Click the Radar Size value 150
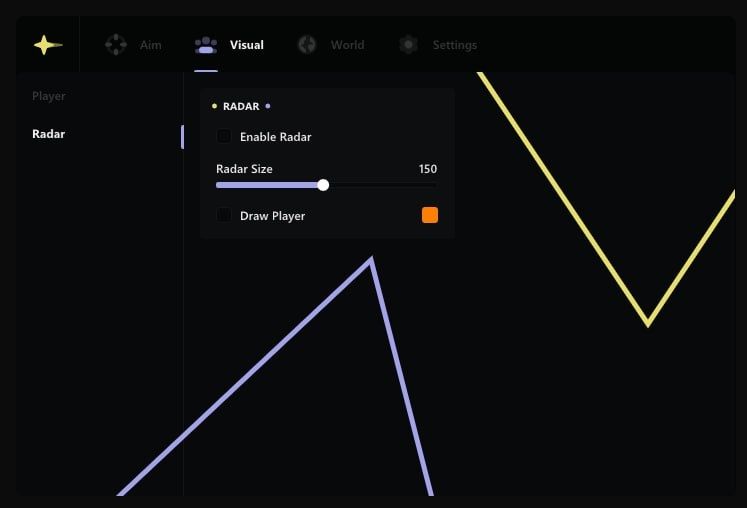 coord(428,169)
